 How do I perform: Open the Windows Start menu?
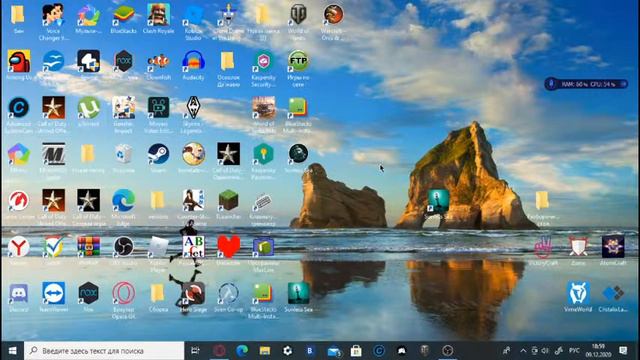[x=12, y=351]
